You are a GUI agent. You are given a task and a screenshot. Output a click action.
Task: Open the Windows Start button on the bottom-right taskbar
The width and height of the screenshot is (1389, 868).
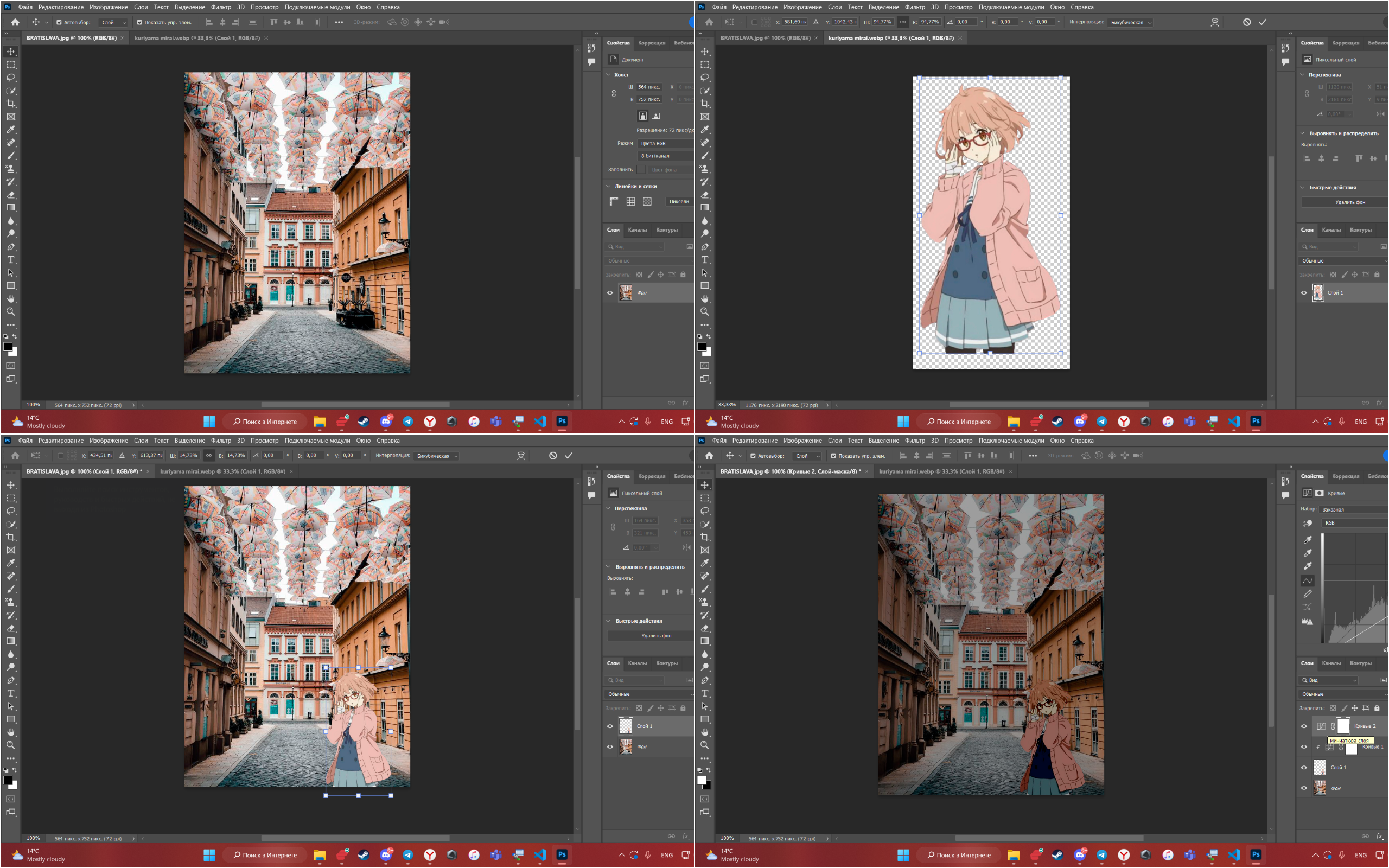click(903, 856)
